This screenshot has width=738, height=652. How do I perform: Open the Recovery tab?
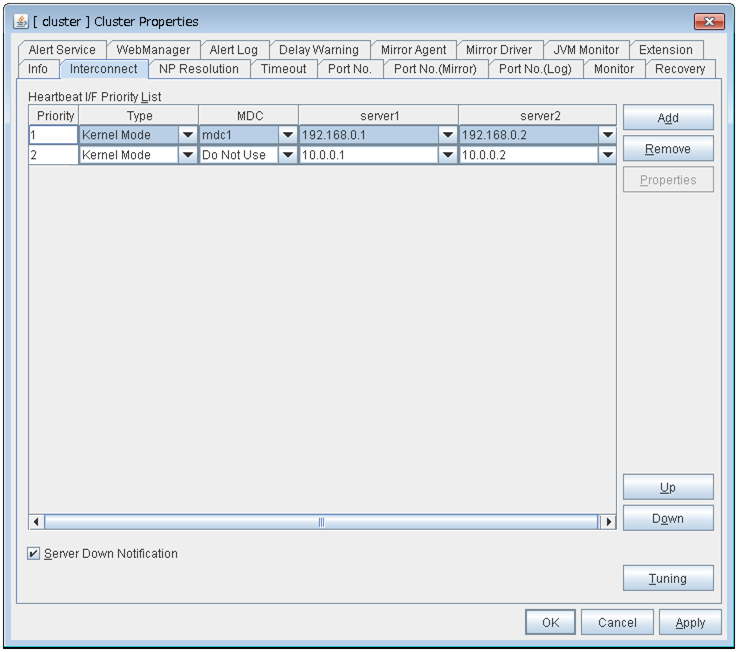[679, 69]
